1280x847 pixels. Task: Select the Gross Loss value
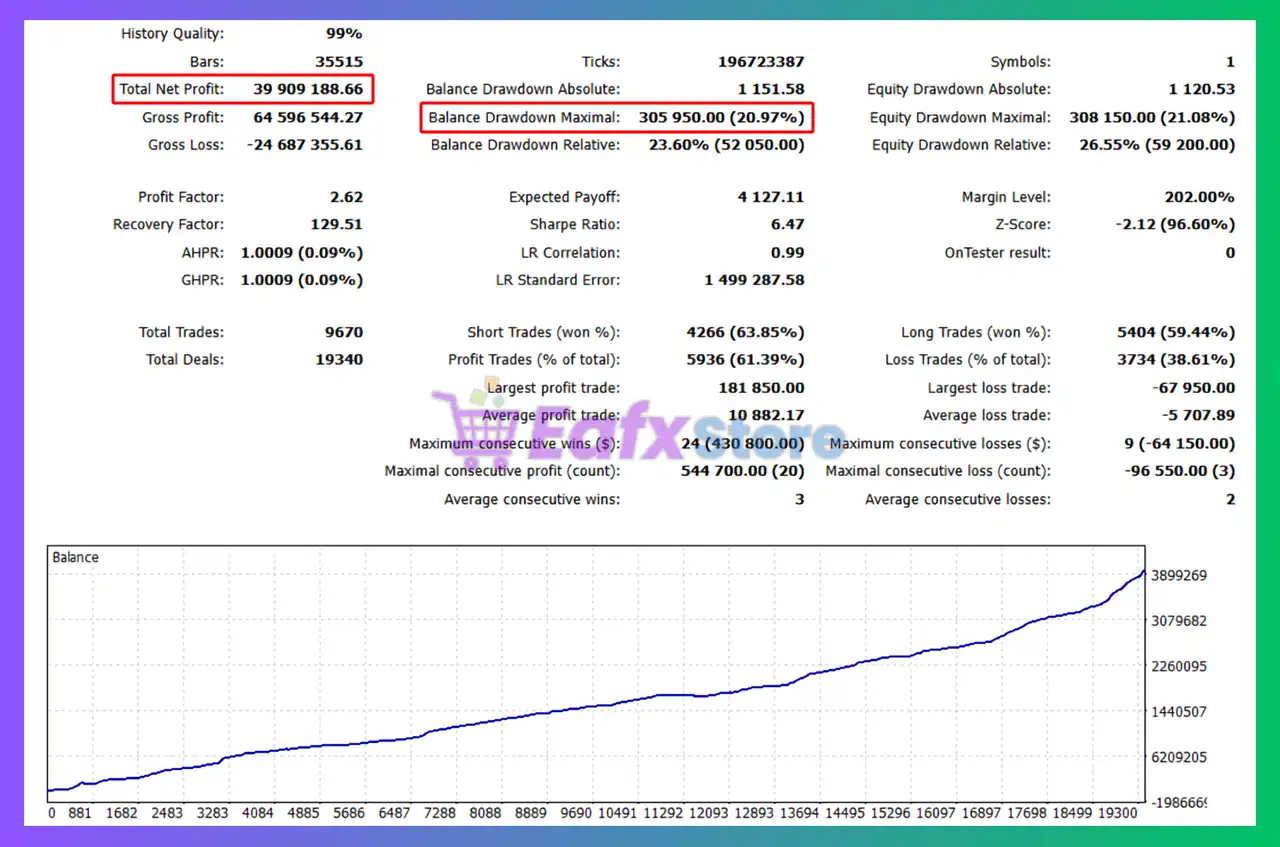click(x=305, y=145)
